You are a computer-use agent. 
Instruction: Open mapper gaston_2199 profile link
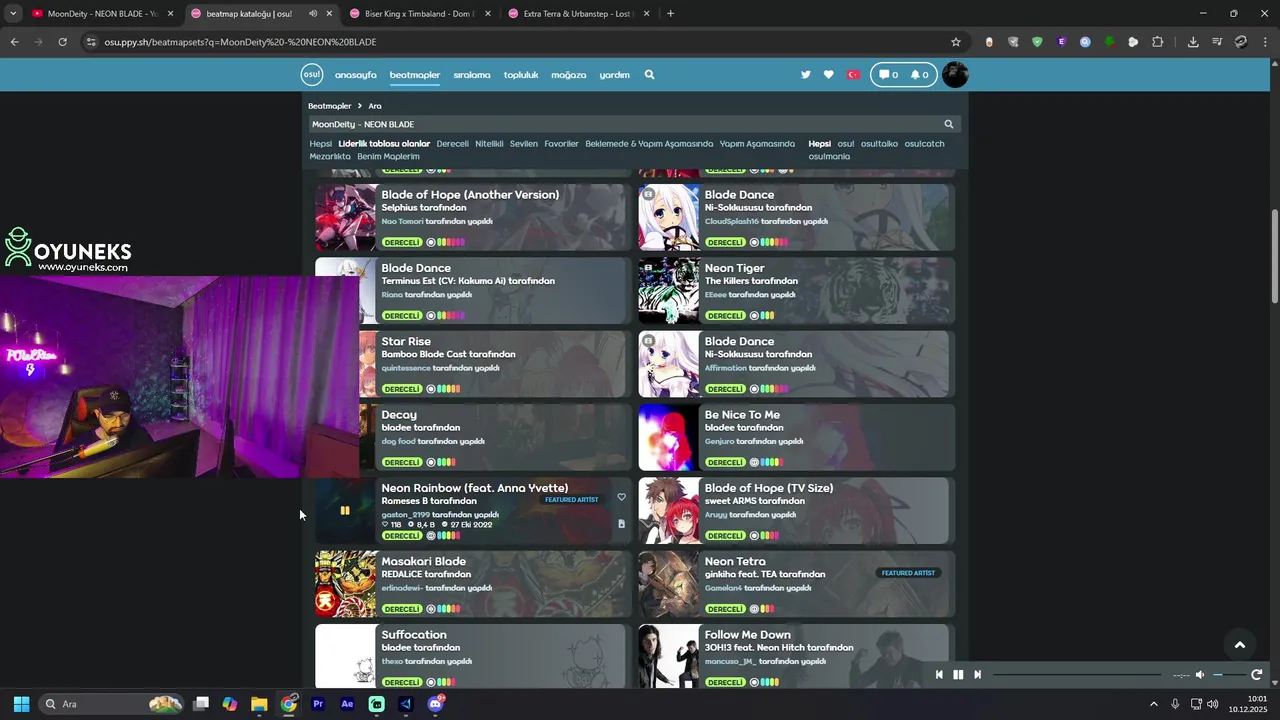405,515
